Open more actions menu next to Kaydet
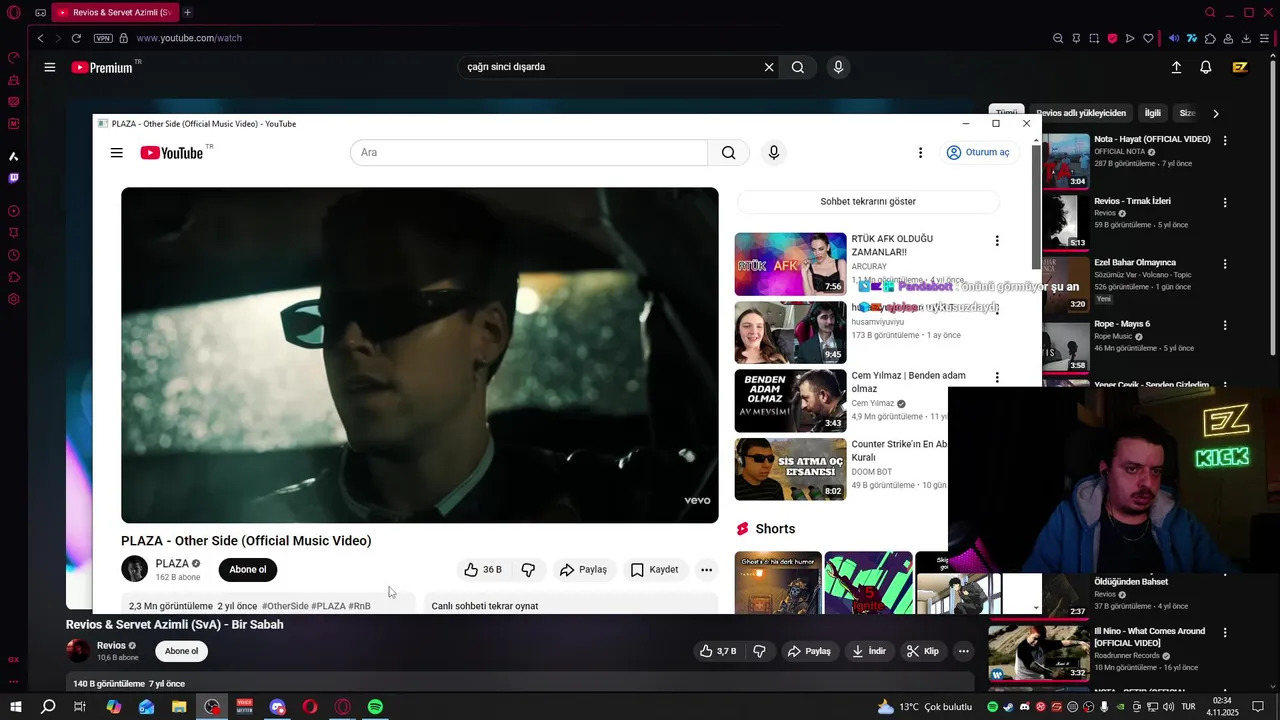 point(706,570)
